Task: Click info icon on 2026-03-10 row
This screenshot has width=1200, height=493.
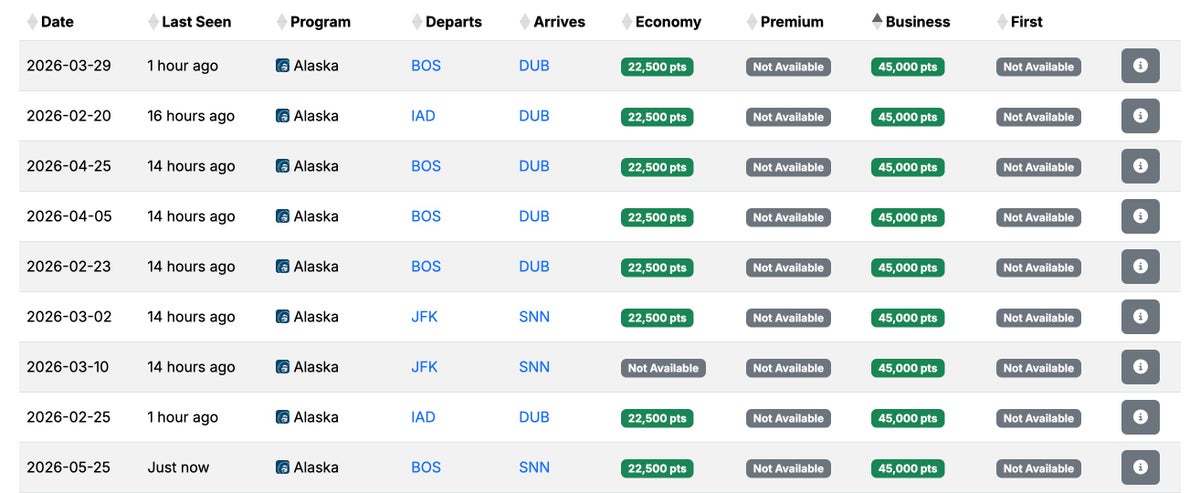Action: pos(1140,367)
